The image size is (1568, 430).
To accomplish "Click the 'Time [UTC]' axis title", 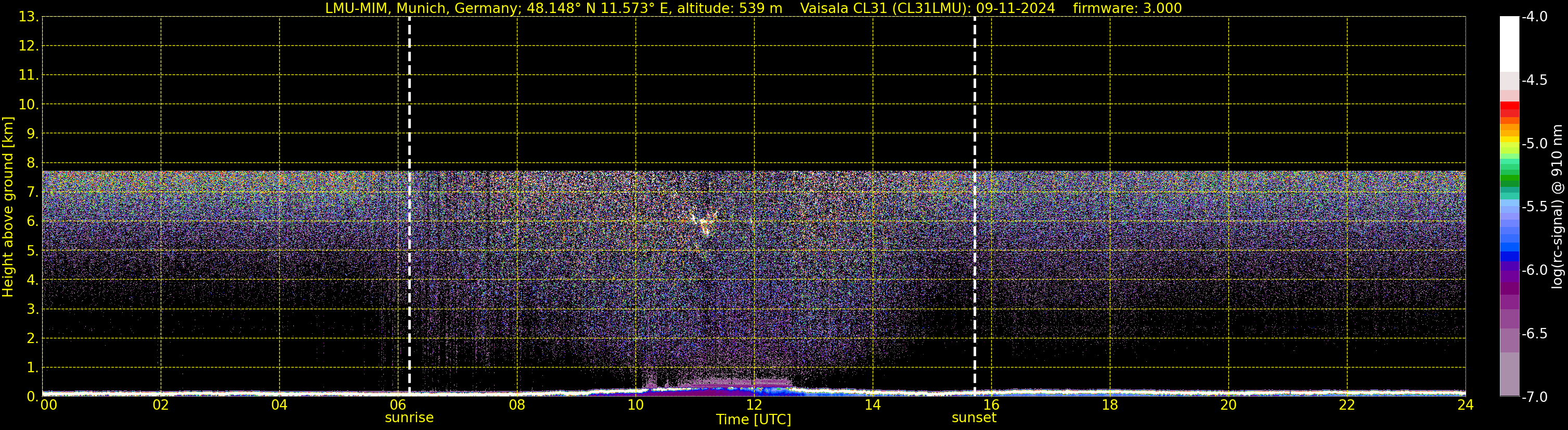I will pyautogui.click(x=754, y=420).
